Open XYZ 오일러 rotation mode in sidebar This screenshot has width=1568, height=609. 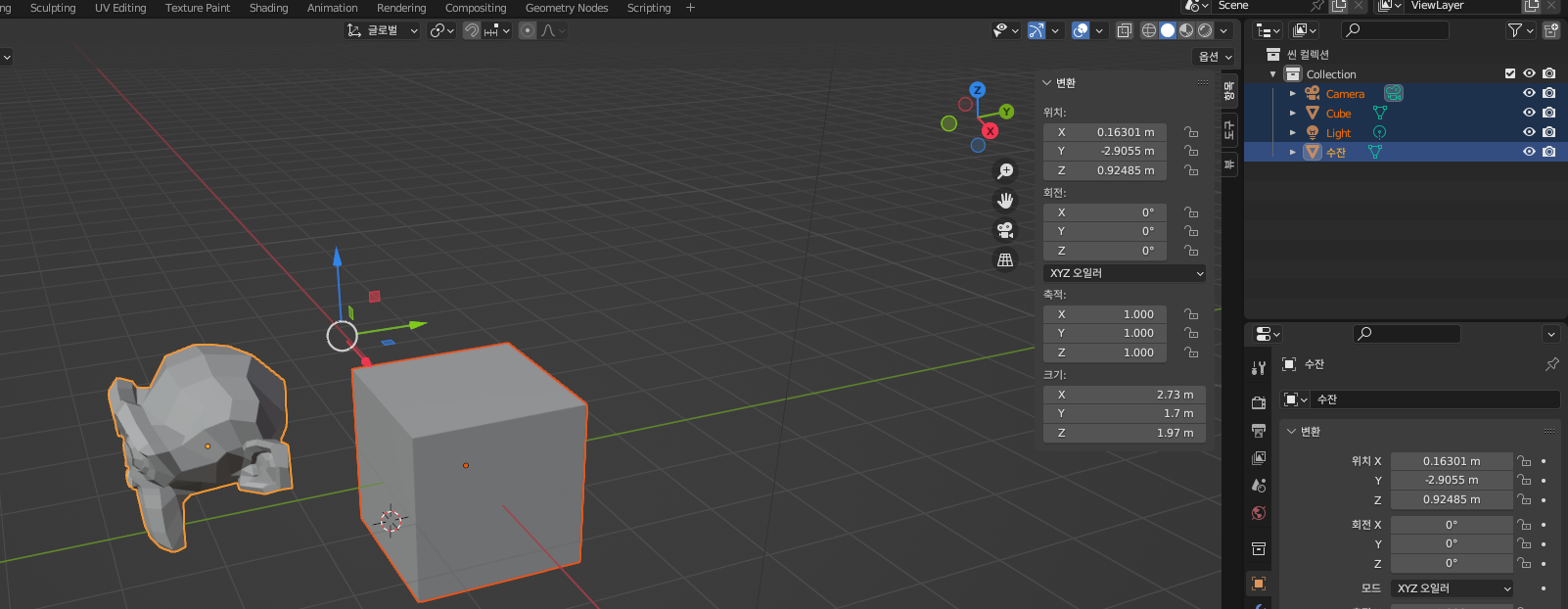click(1125, 273)
